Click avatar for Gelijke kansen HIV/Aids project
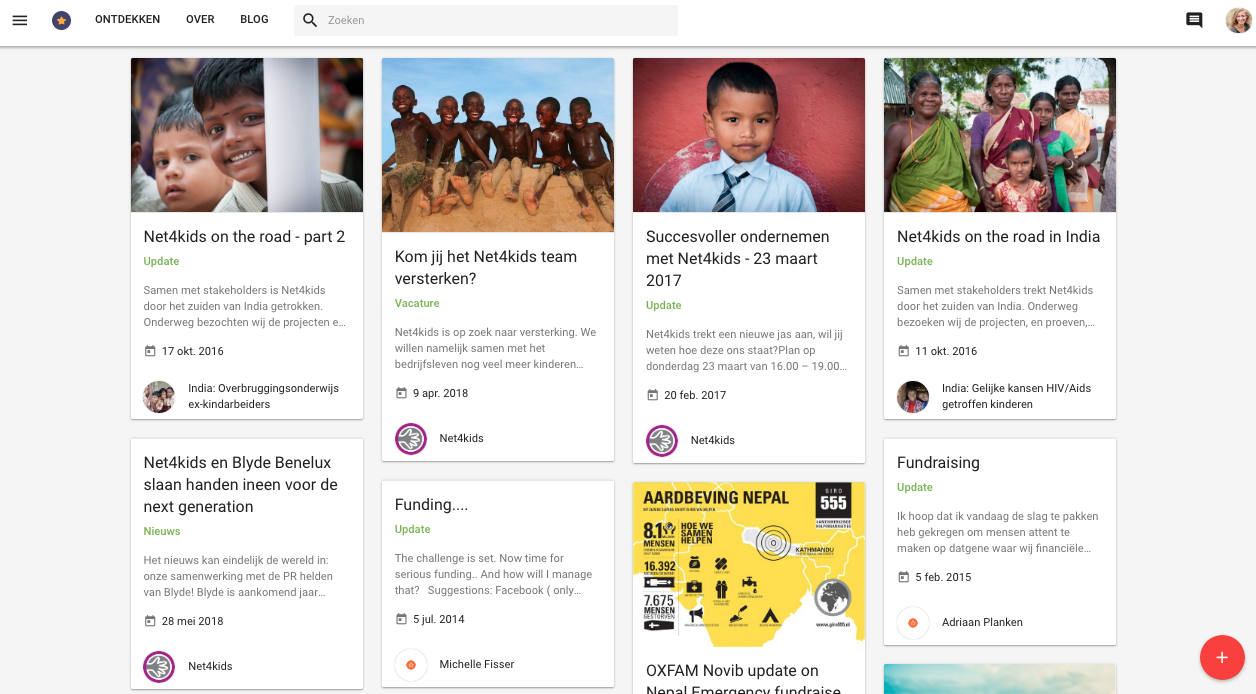 [x=913, y=397]
